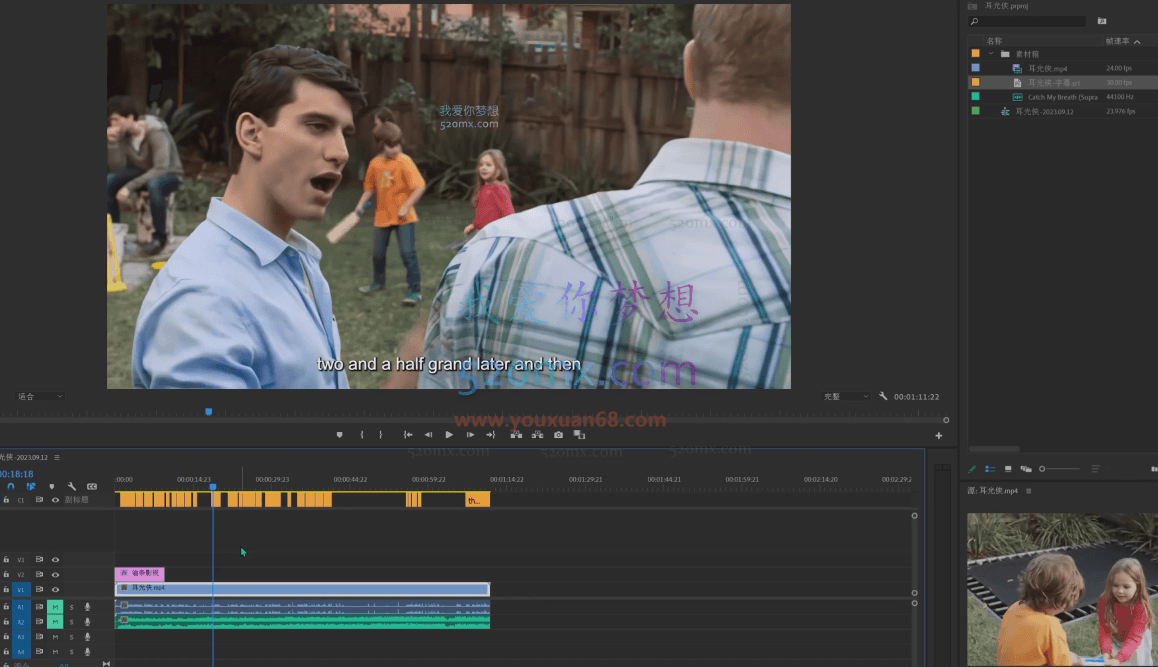This screenshot has width=1158, height=667.
Task: Open the timeline sequence panel menu
Action: tap(57, 458)
